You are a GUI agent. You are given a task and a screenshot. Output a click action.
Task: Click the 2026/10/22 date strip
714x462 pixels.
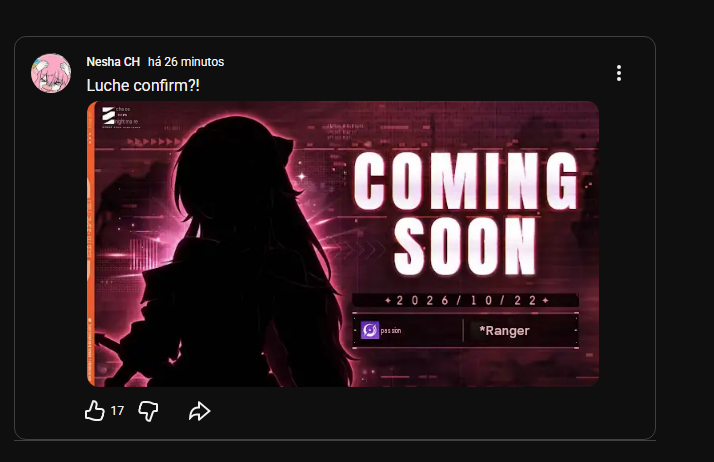(465, 300)
